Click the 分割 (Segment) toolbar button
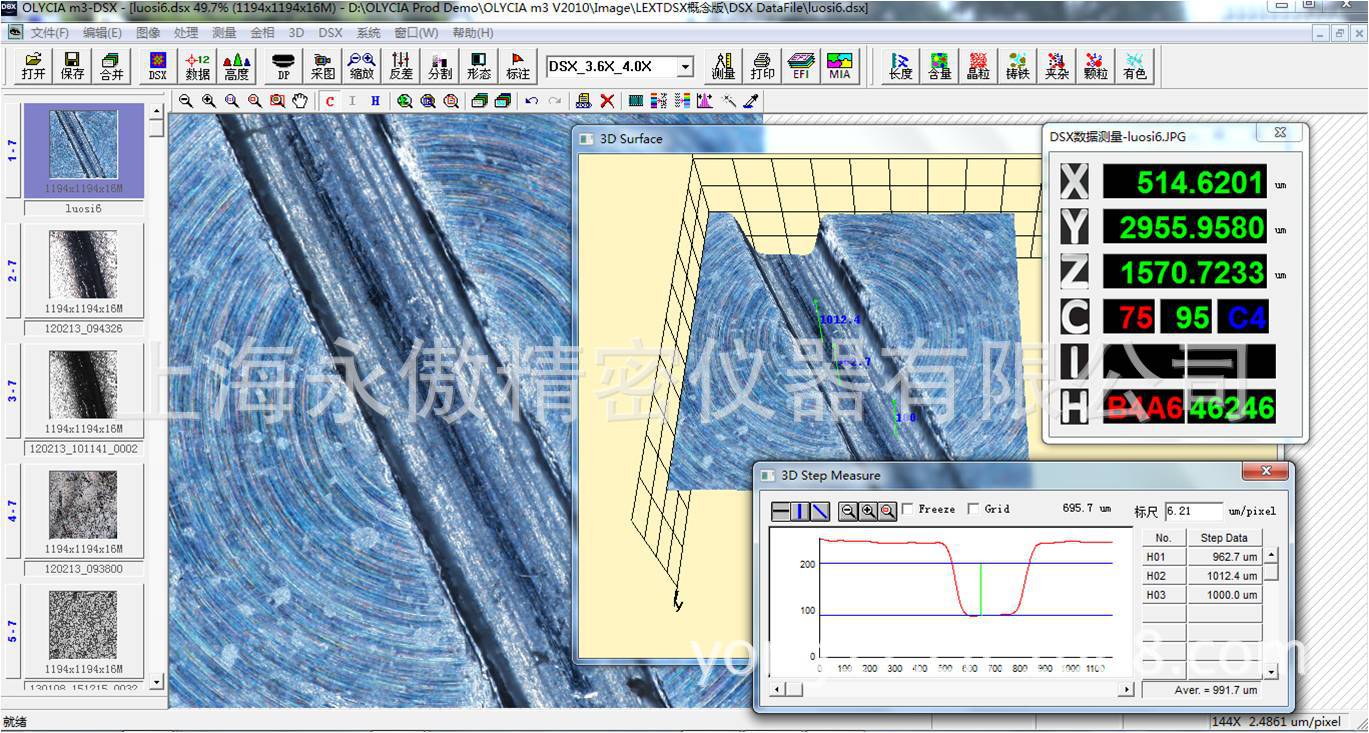Image resolution: width=1369 pixels, height=733 pixels. [x=439, y=66]
